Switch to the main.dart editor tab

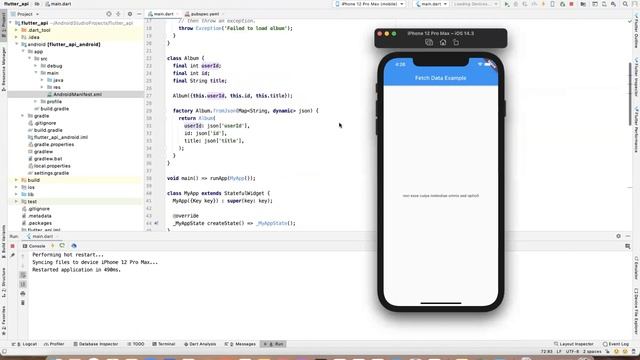click(163, 14)
